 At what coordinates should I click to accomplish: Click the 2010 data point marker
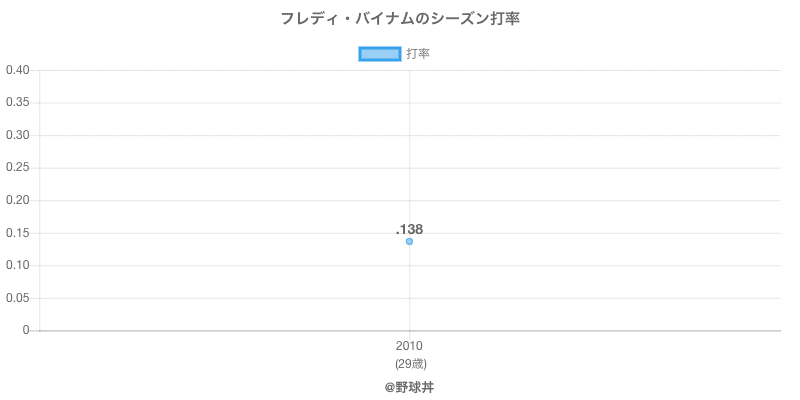[x=409, y=241]
